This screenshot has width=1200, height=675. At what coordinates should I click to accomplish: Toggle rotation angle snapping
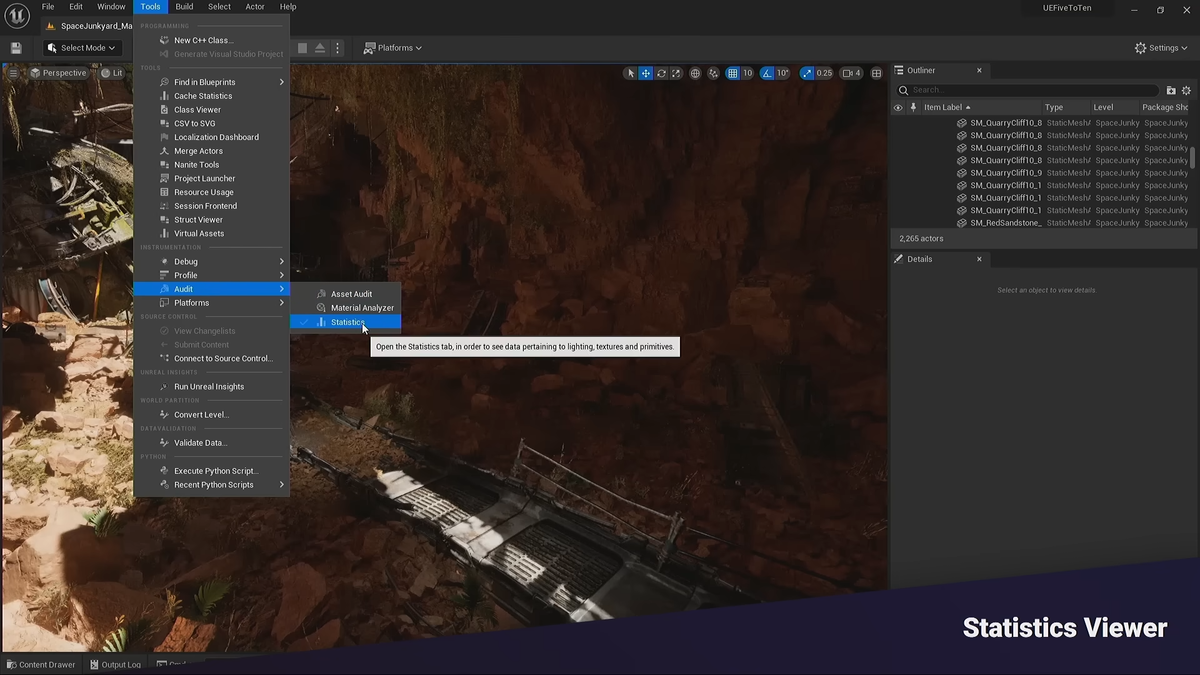tap(767, 73)
